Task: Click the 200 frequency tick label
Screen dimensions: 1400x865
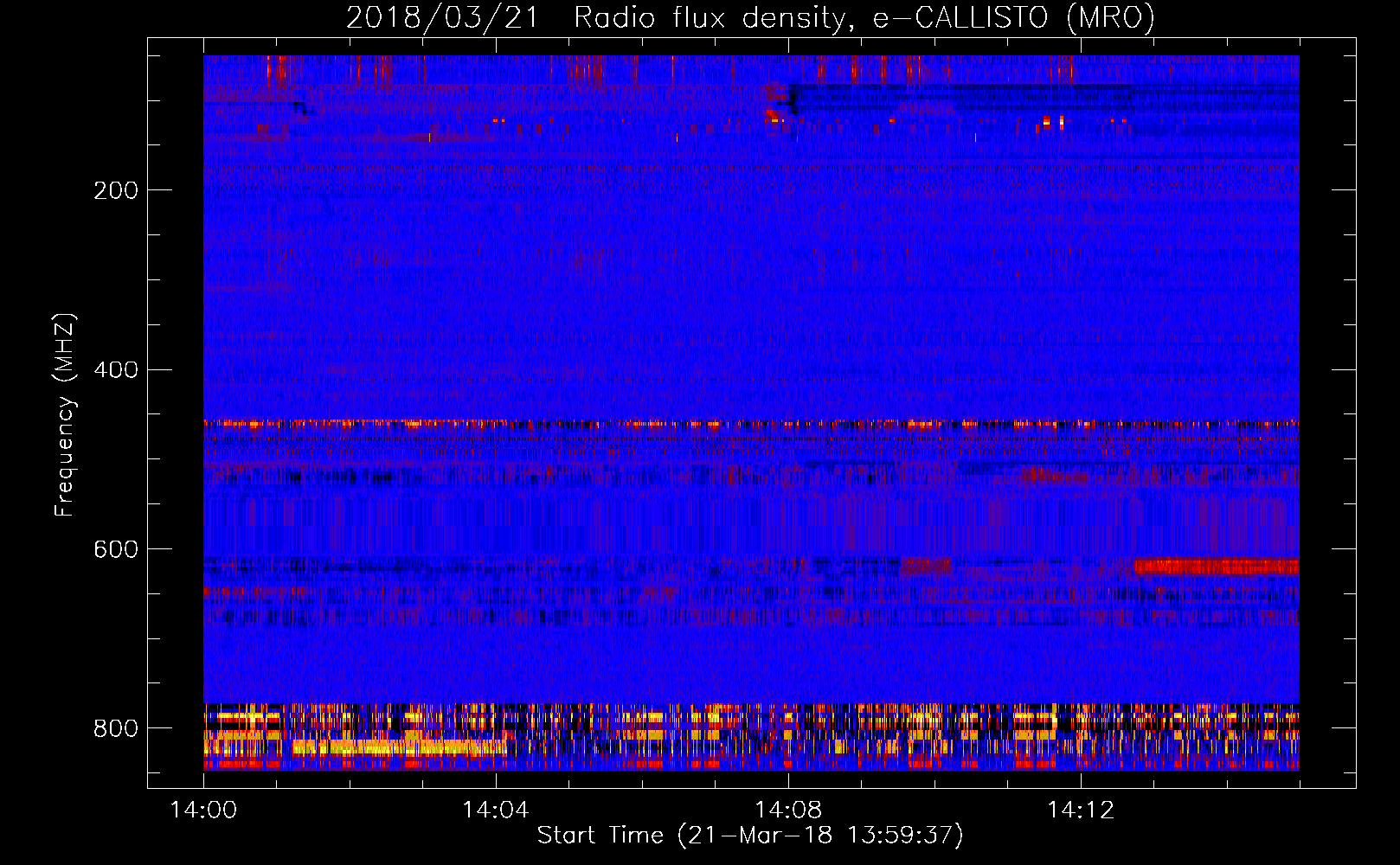Action: (116, 190)
